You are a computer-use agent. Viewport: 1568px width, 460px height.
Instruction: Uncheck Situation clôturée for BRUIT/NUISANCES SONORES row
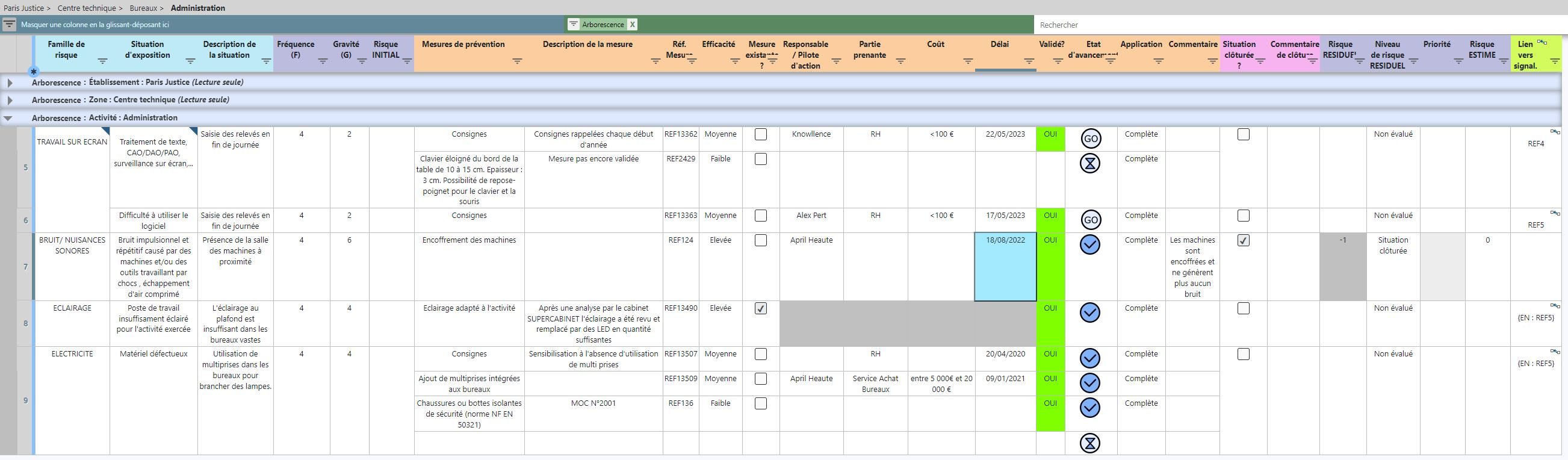(1244, 241)
